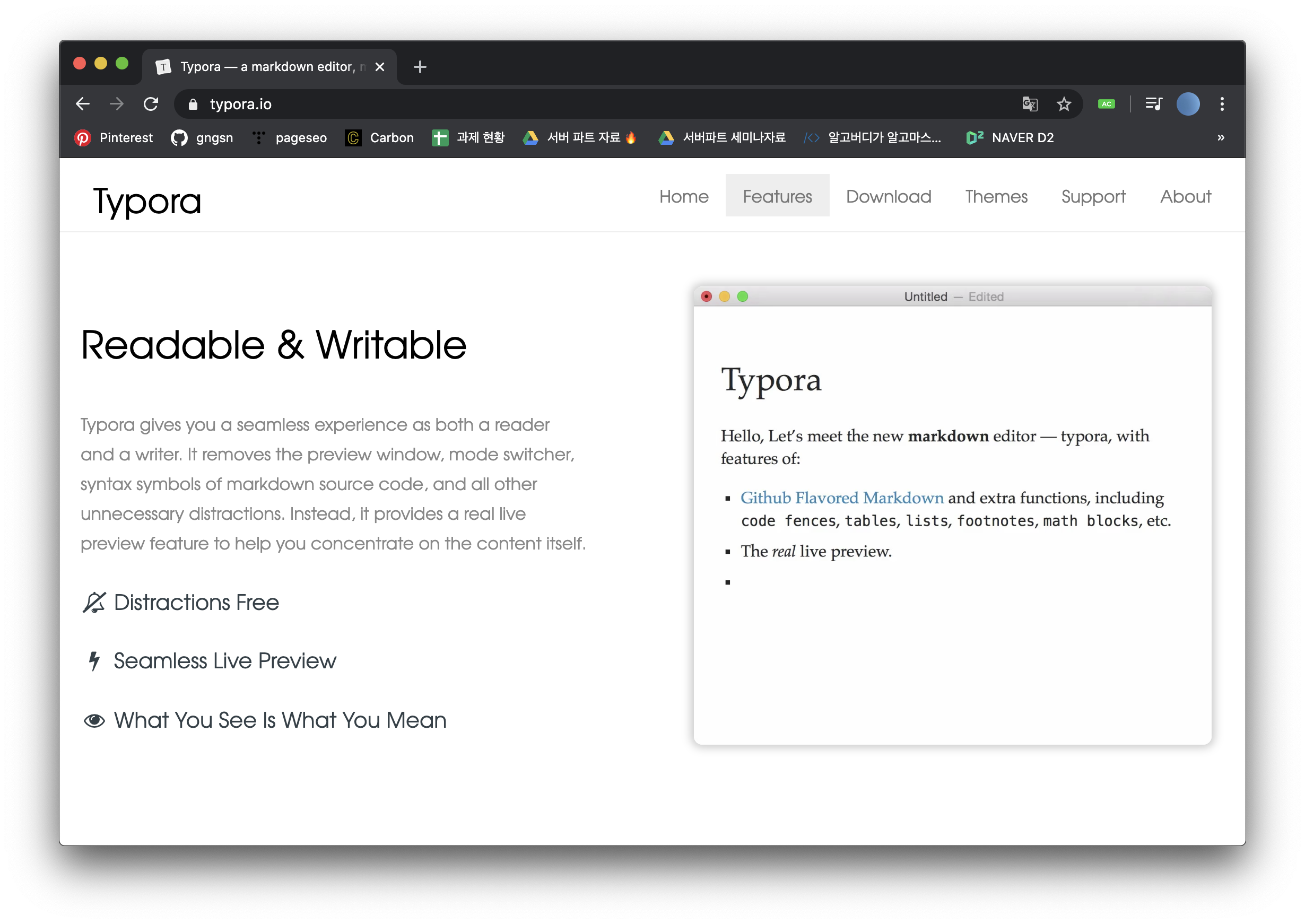
Task: Go back using the back arrow
Action: 83,104
